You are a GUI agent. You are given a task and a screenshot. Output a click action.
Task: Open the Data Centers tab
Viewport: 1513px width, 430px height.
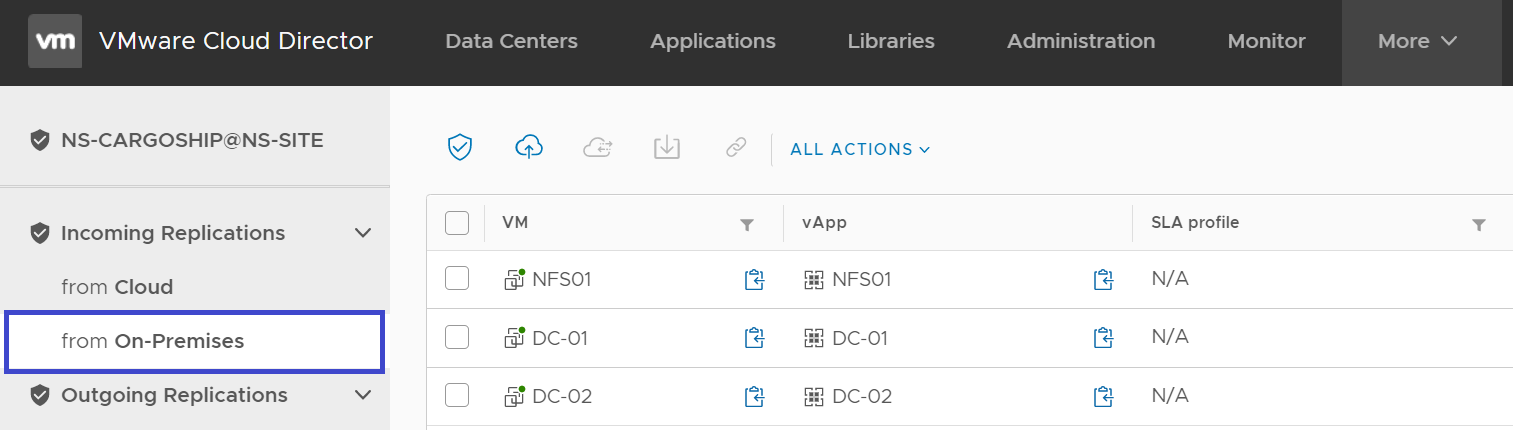click(x=511, y=41)
